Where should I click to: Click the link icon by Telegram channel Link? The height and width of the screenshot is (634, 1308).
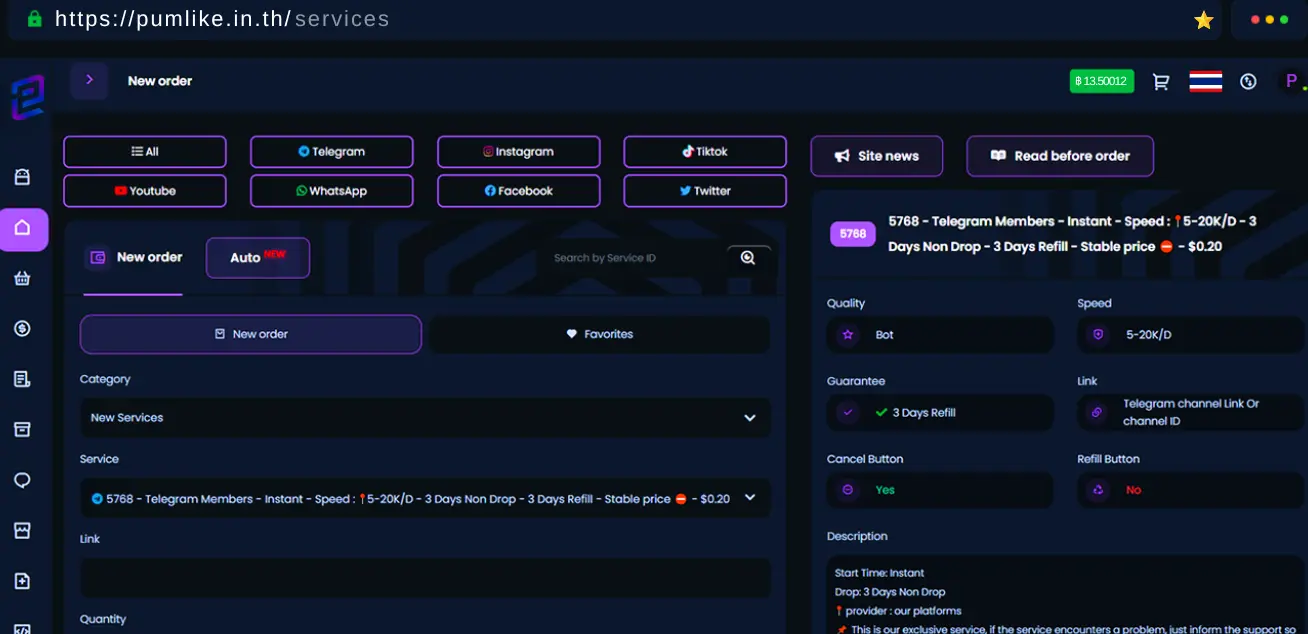click(1097, 412)
